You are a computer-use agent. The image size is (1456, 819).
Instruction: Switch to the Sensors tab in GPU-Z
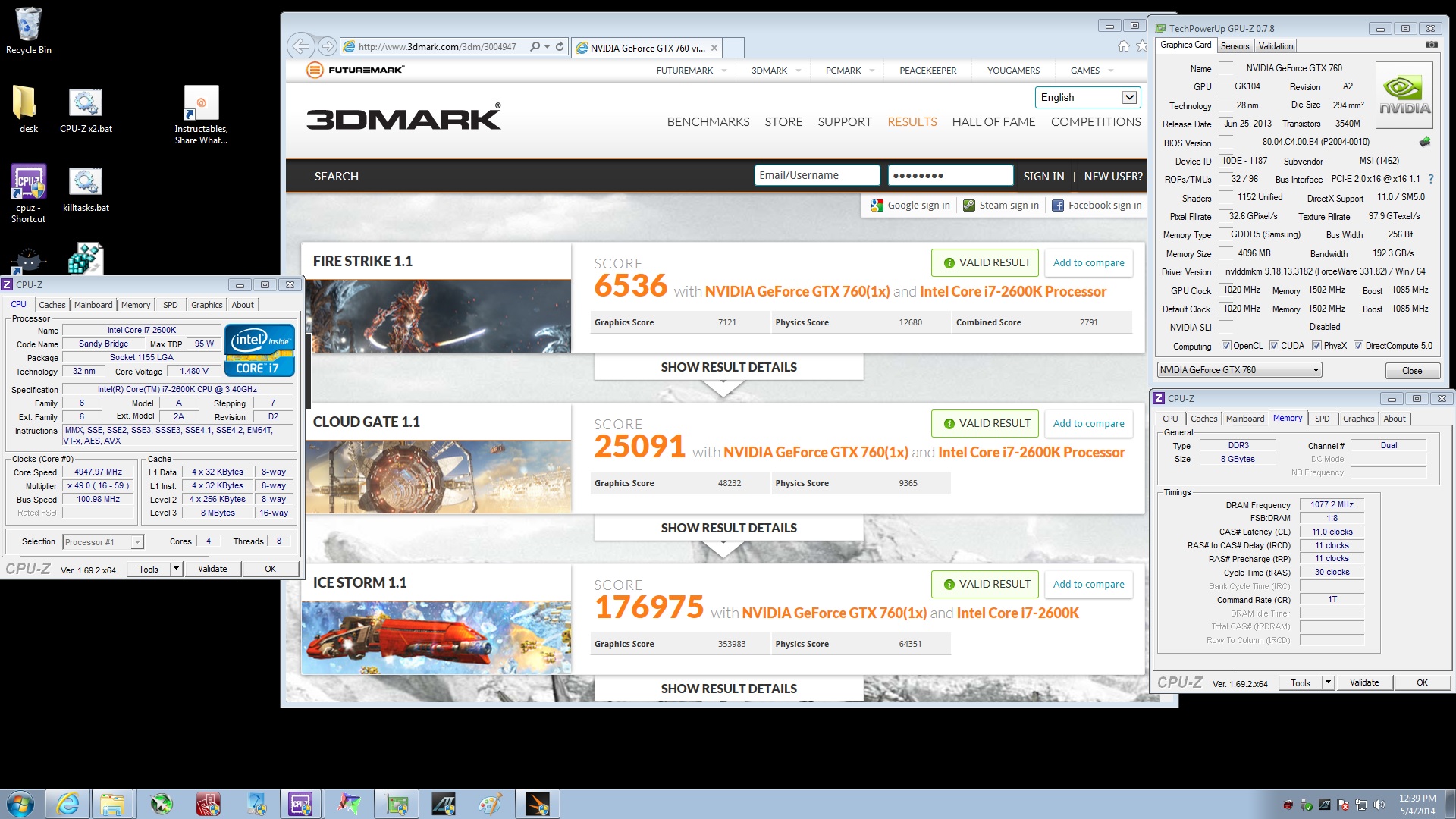[1235, 46]
